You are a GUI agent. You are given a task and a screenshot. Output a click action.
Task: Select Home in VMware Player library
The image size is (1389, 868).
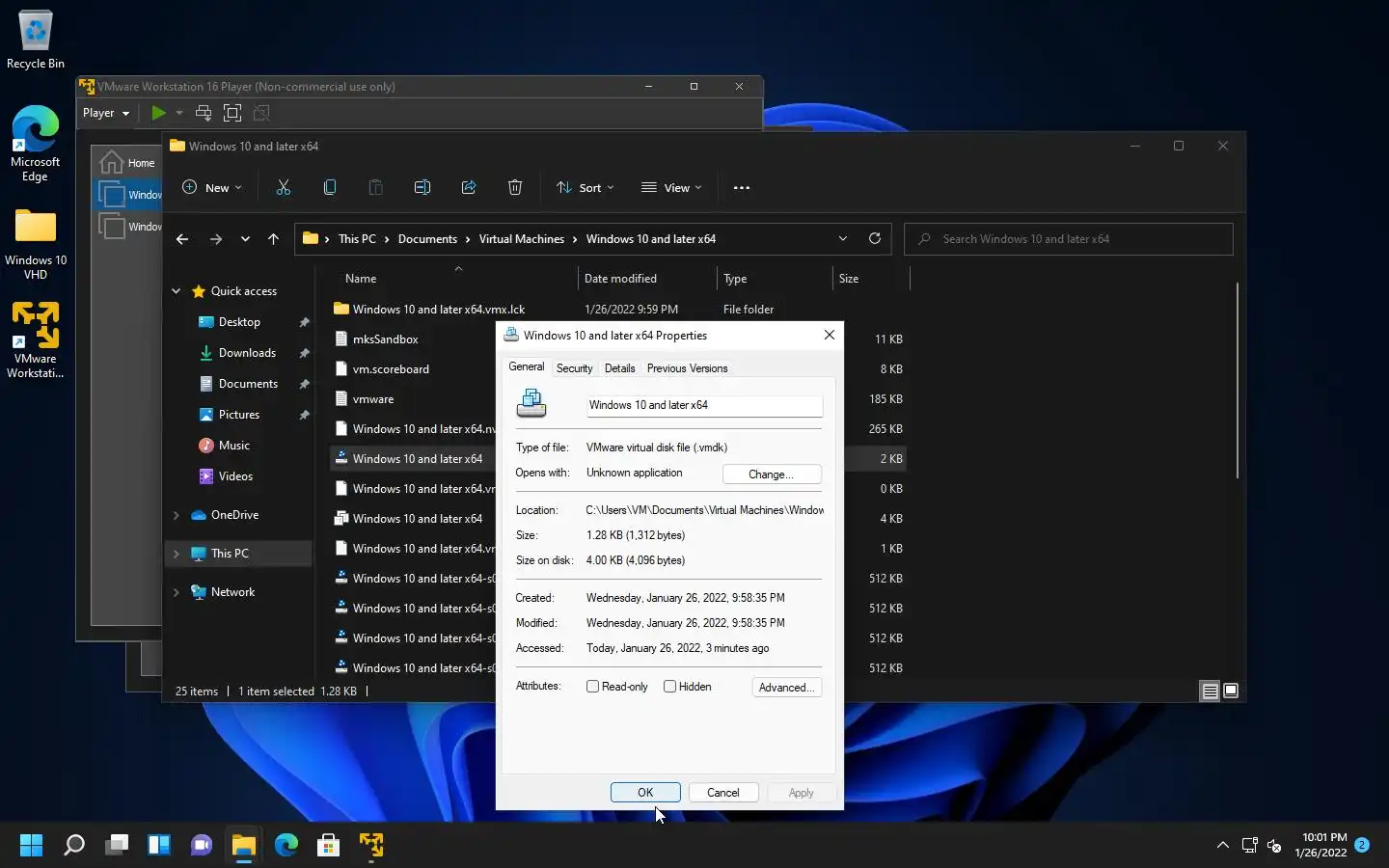point(128,162)
